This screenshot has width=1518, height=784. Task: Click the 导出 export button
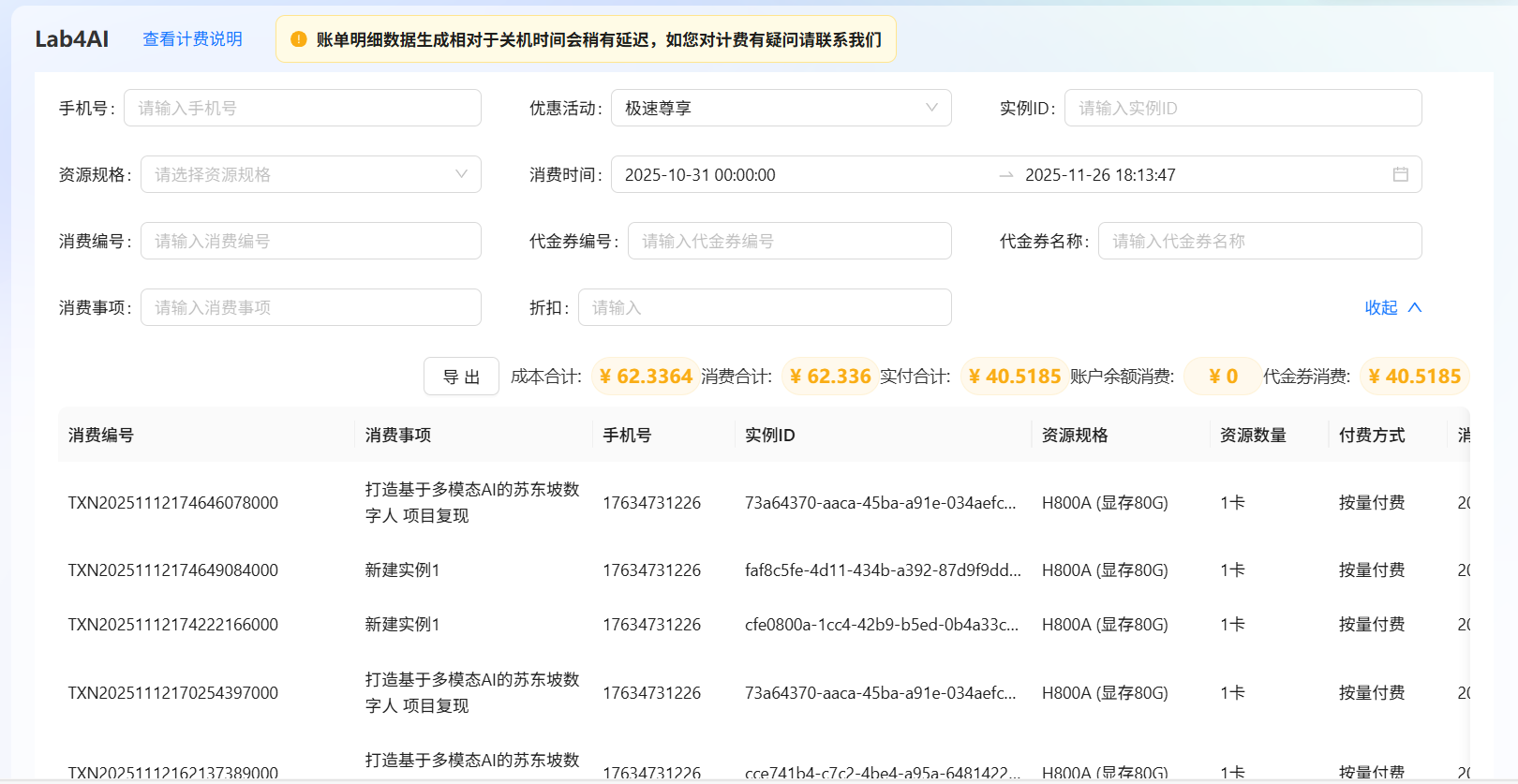click(x=461, y=377)
